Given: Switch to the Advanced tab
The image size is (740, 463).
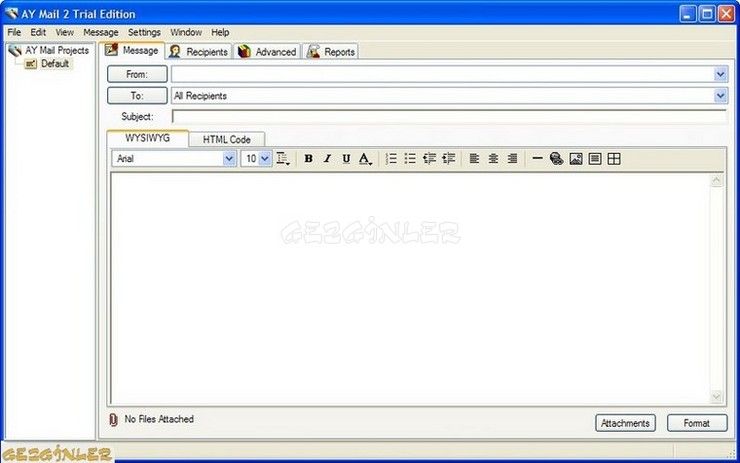Looking at the screenshot, I should click(x=267, y=51).
